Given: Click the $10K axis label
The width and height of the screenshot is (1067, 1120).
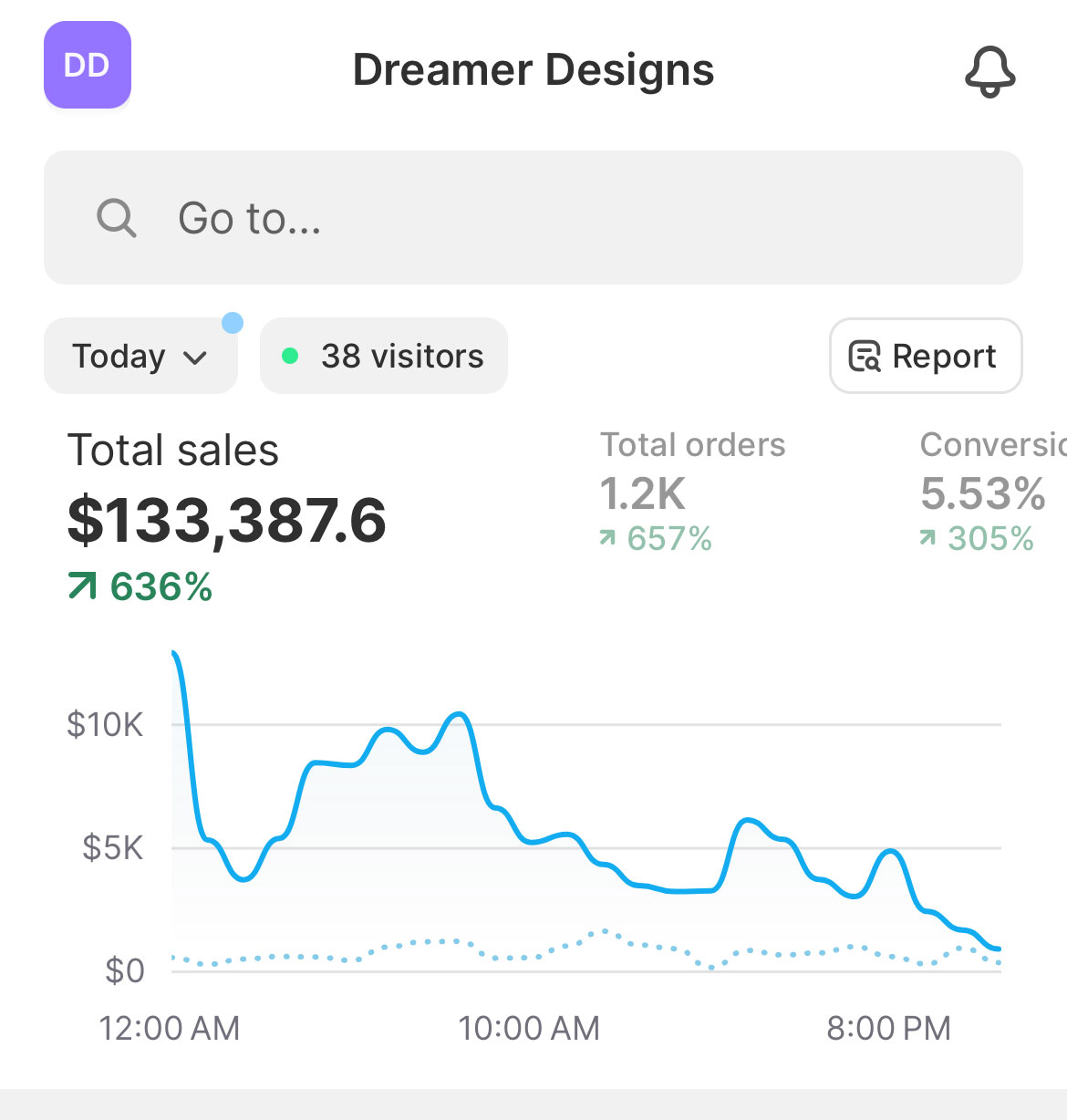Looking at the screenshot, I should tap(106, 724).
